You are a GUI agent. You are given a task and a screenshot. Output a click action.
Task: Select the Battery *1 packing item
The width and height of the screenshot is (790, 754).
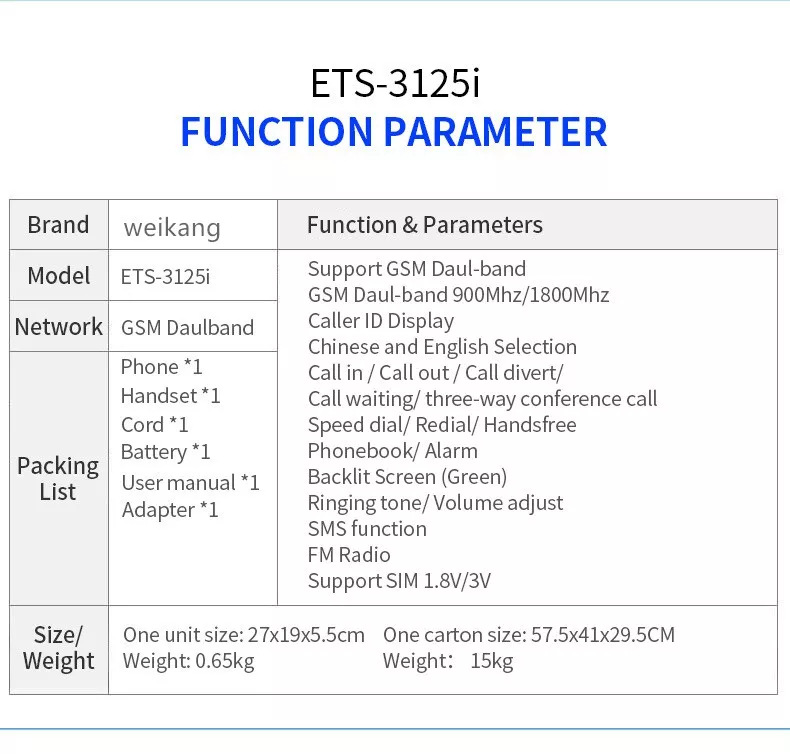tap(165, 452)
